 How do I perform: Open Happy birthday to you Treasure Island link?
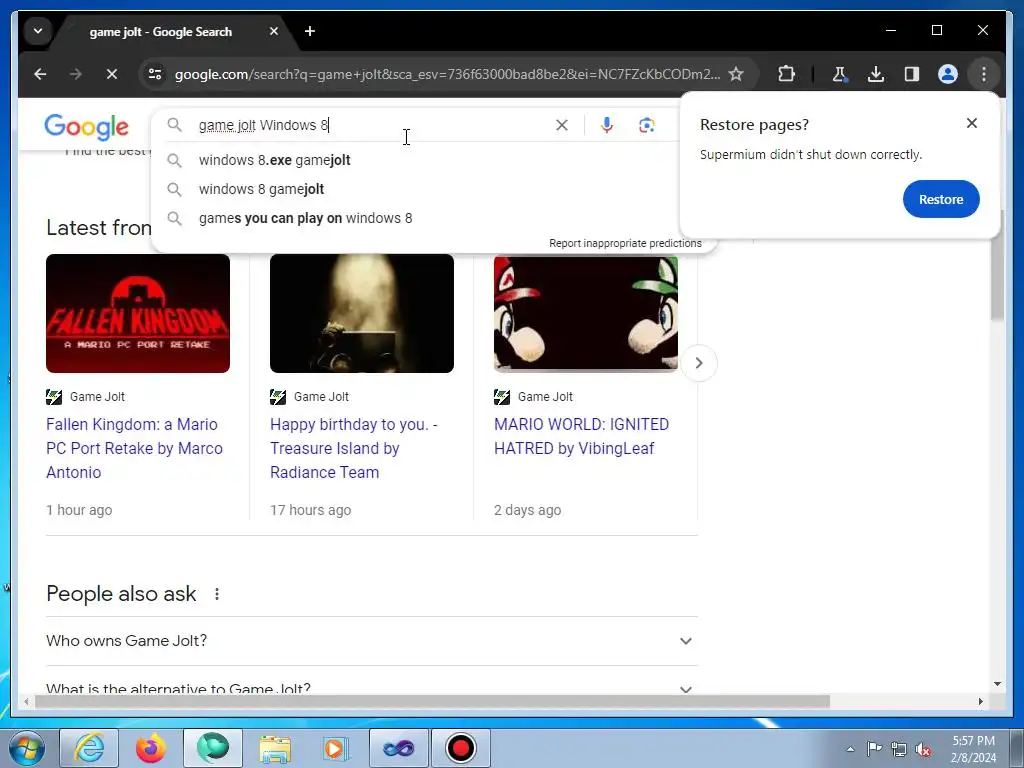[353, 448]
